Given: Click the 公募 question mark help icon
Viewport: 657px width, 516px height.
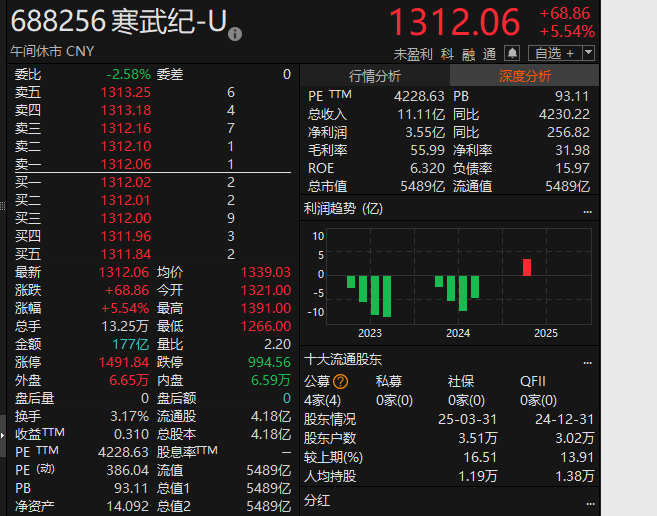Looking at the screenshot, I should click(x=341, y=381).
